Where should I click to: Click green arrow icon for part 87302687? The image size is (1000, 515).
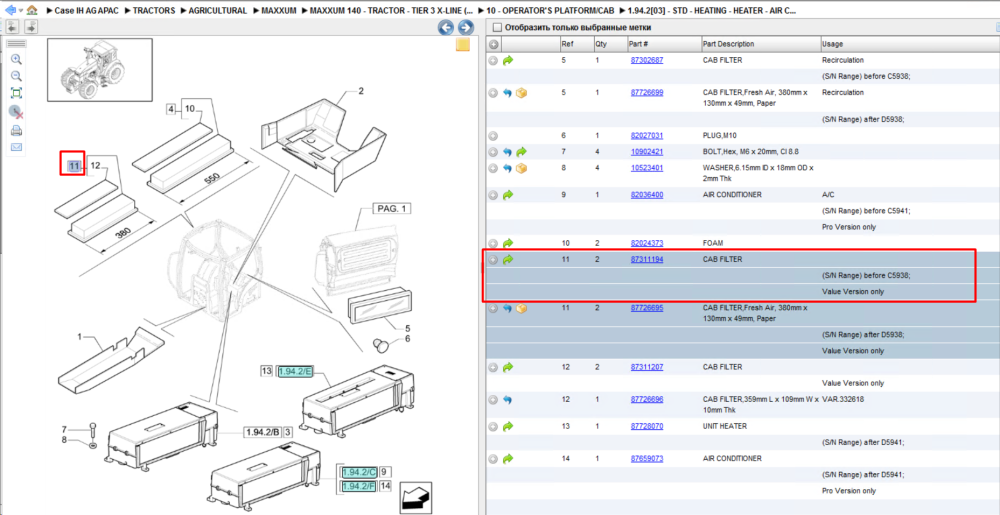(508, 61)
